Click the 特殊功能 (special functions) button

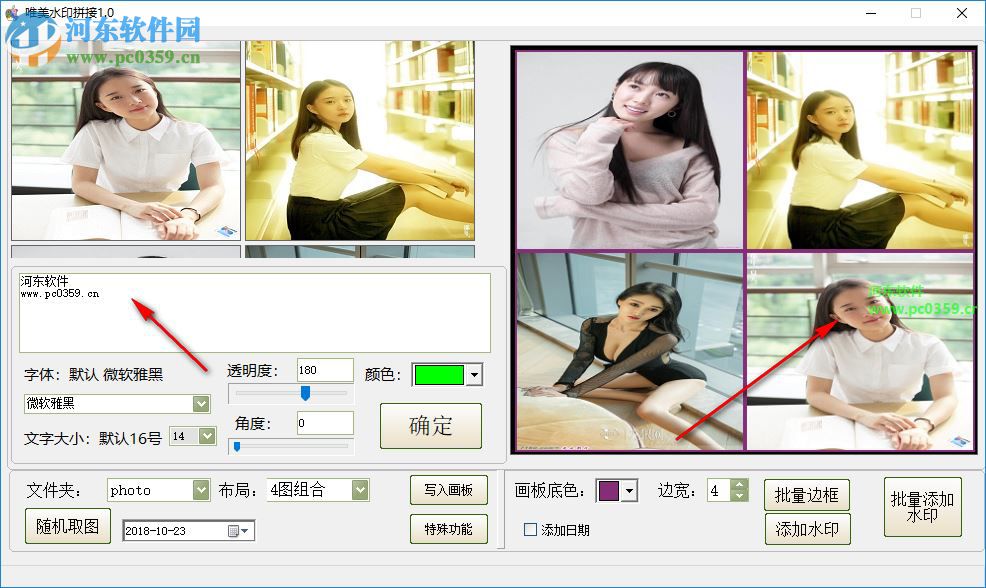pyautogui.click(x=448, y=529)
